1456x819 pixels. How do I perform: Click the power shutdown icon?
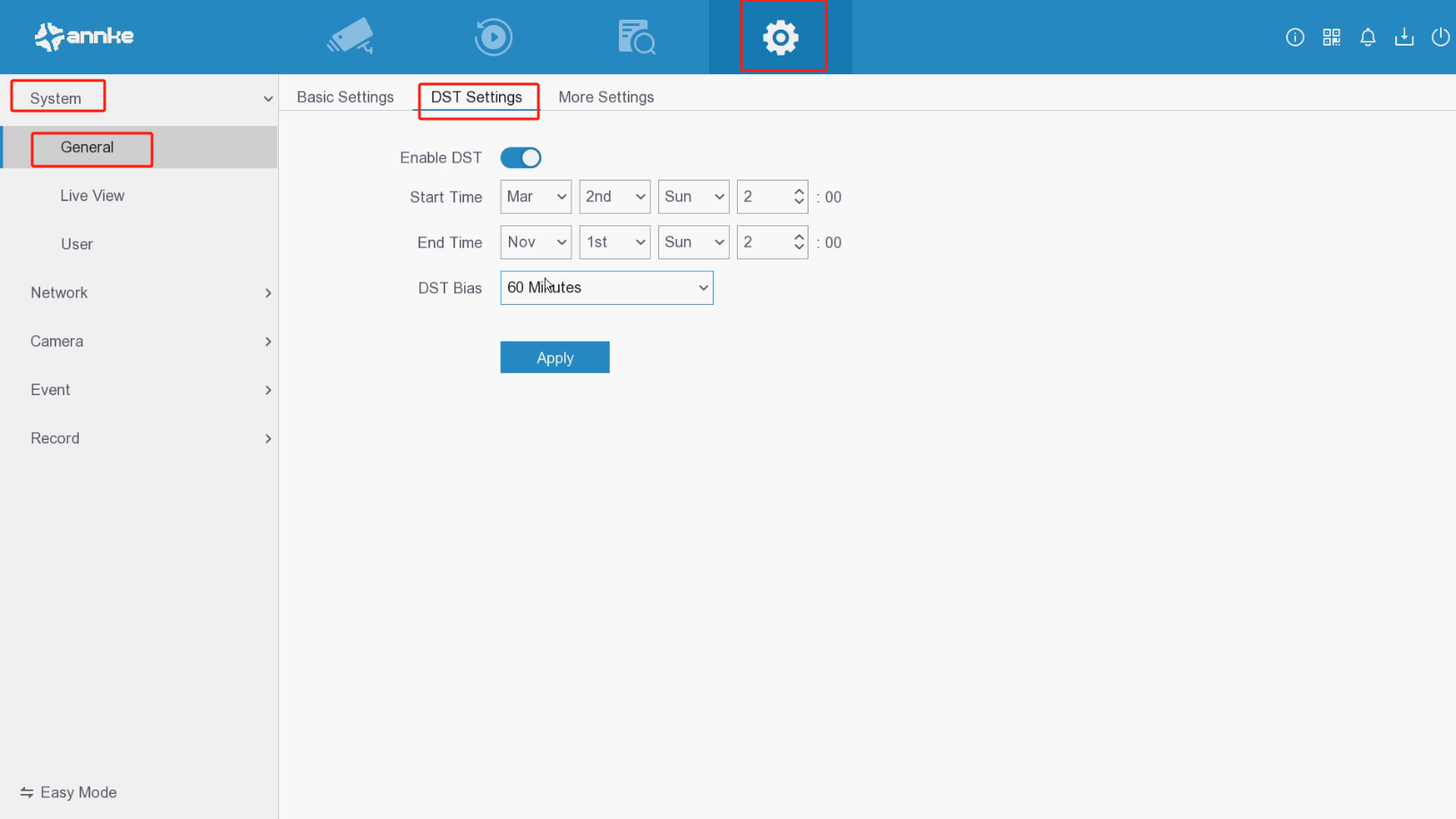pos(1440,37)
